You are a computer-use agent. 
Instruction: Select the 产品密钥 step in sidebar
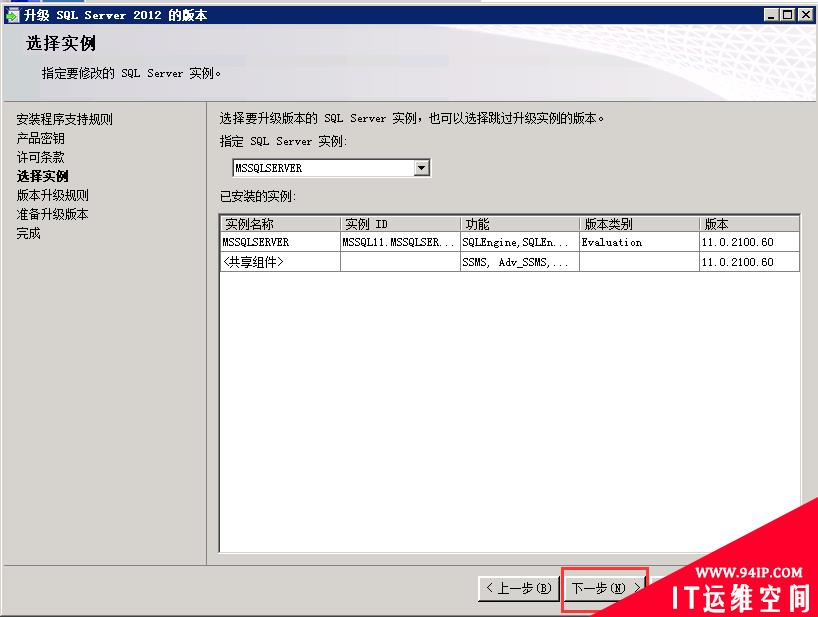(40, 138)
